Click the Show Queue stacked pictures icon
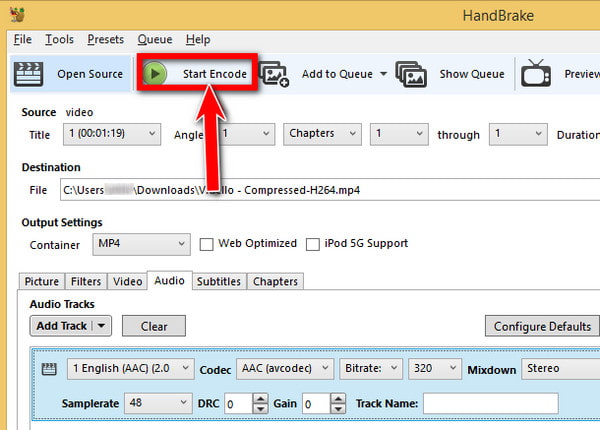 [411, 74]
